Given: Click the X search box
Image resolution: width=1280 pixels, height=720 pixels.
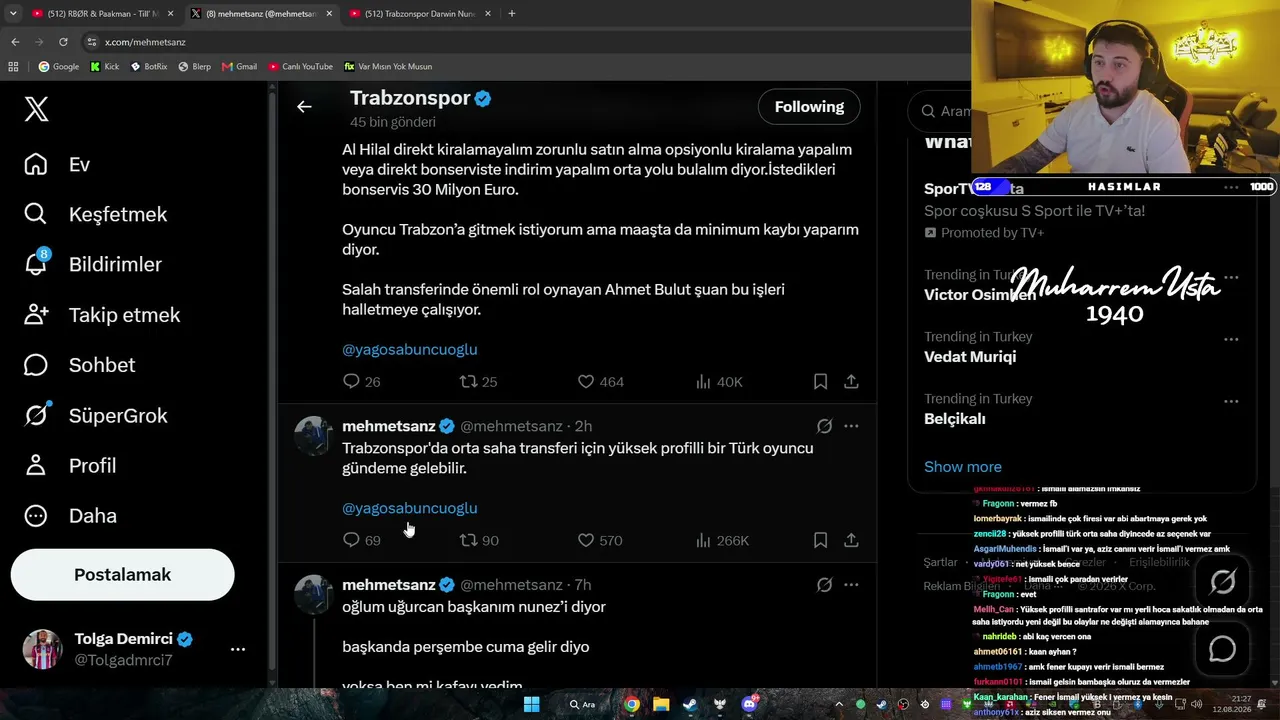Looking at the screenshot, I should [x=940, y=111].
